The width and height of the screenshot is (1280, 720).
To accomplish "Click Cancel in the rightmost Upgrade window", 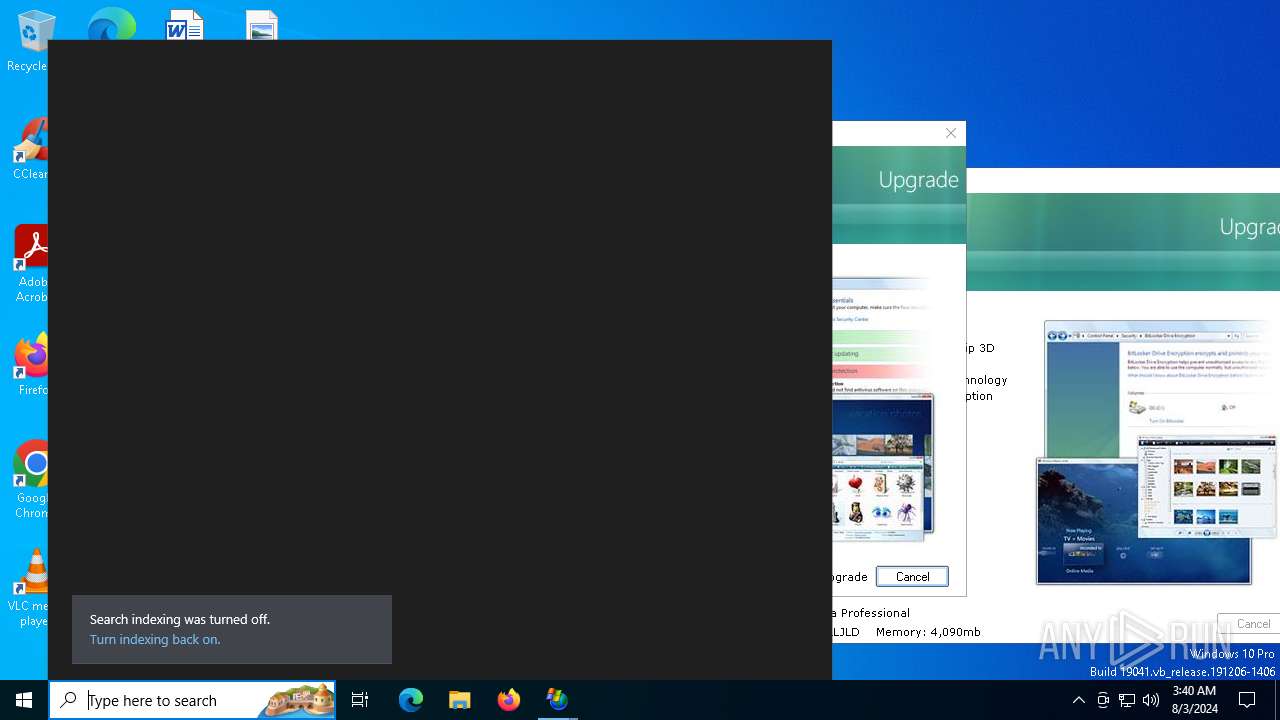I will click(1250, 624).
